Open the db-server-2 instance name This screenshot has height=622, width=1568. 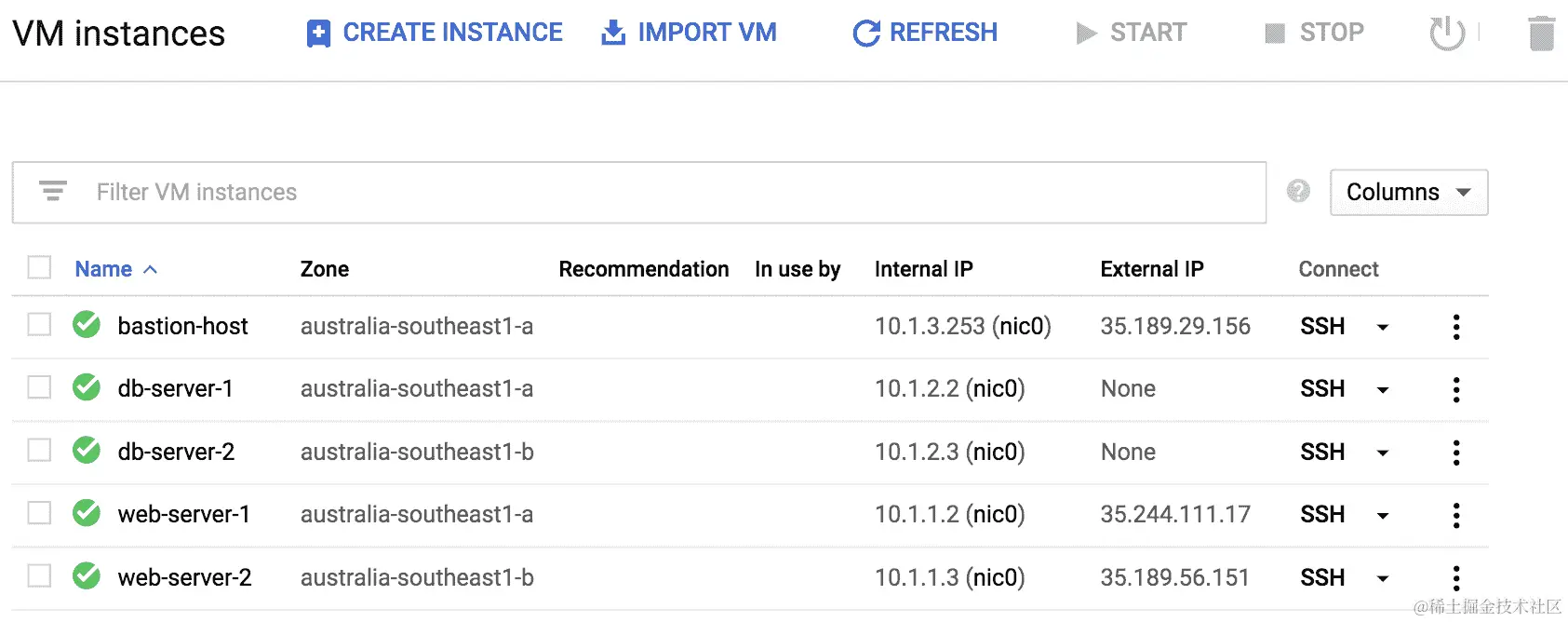176,452
